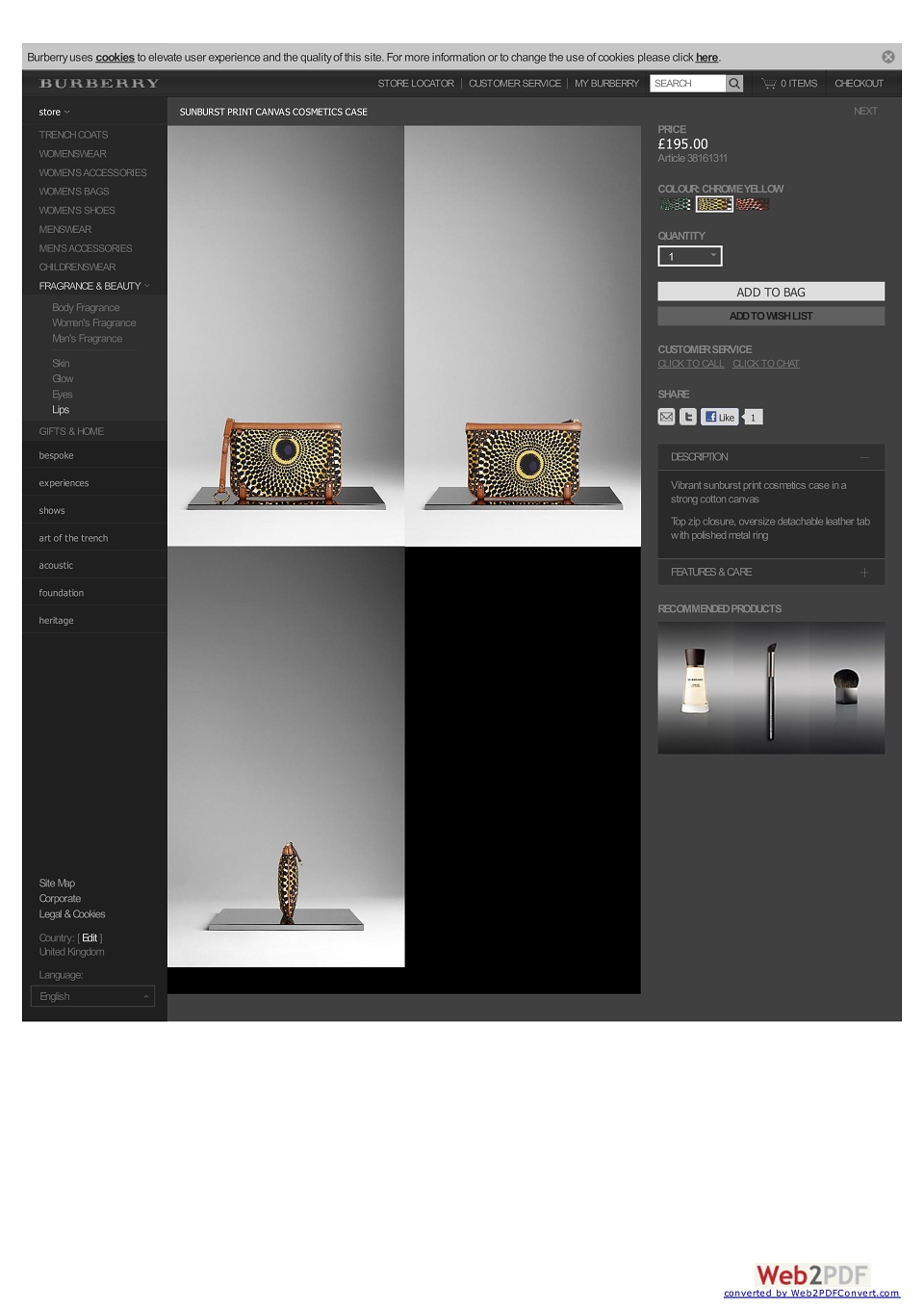Click the Add to Bag button
This screenshot has width=924, height=1307.
click(x=771, y=292)
